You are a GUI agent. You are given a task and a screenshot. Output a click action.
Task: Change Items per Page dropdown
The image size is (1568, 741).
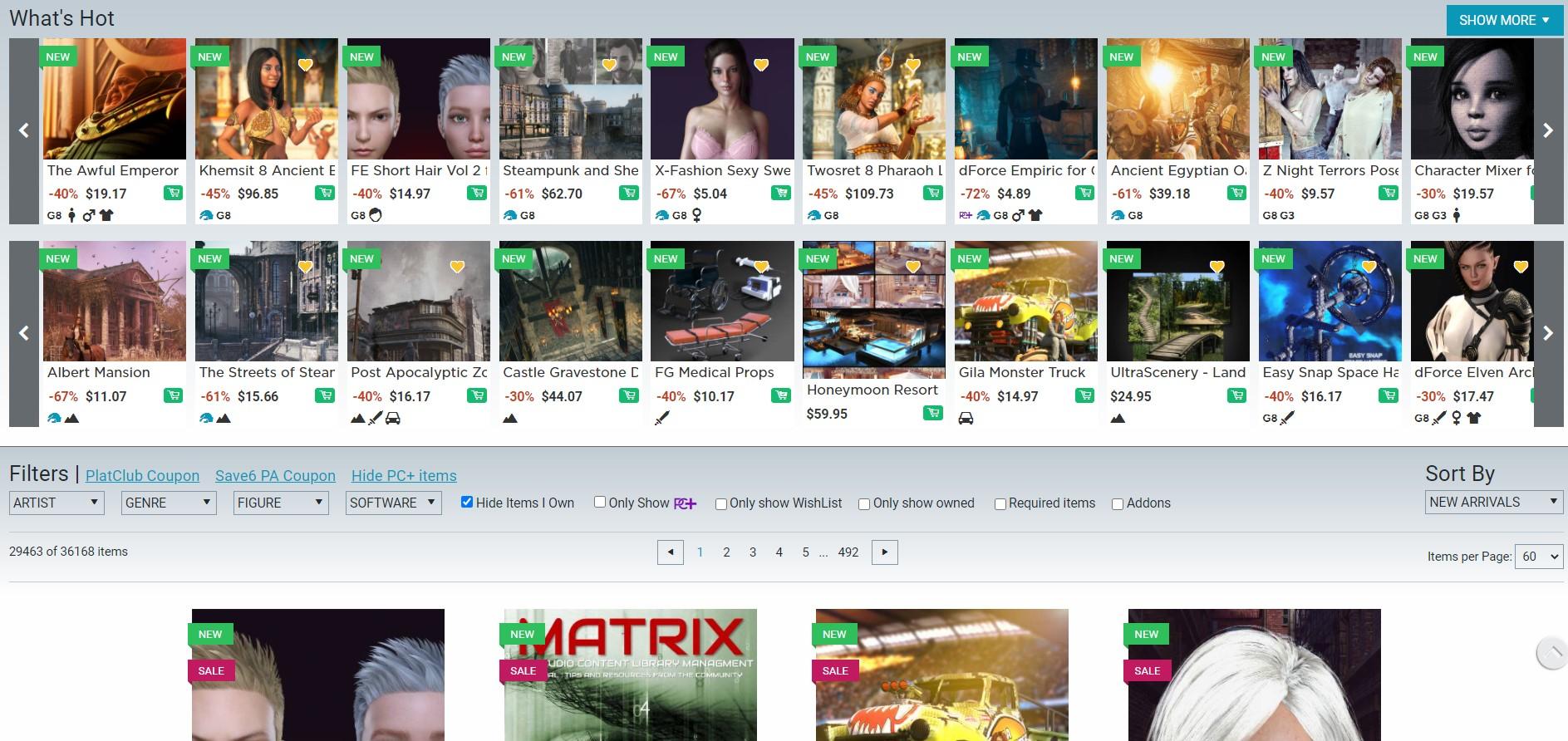click(1539, 557)
